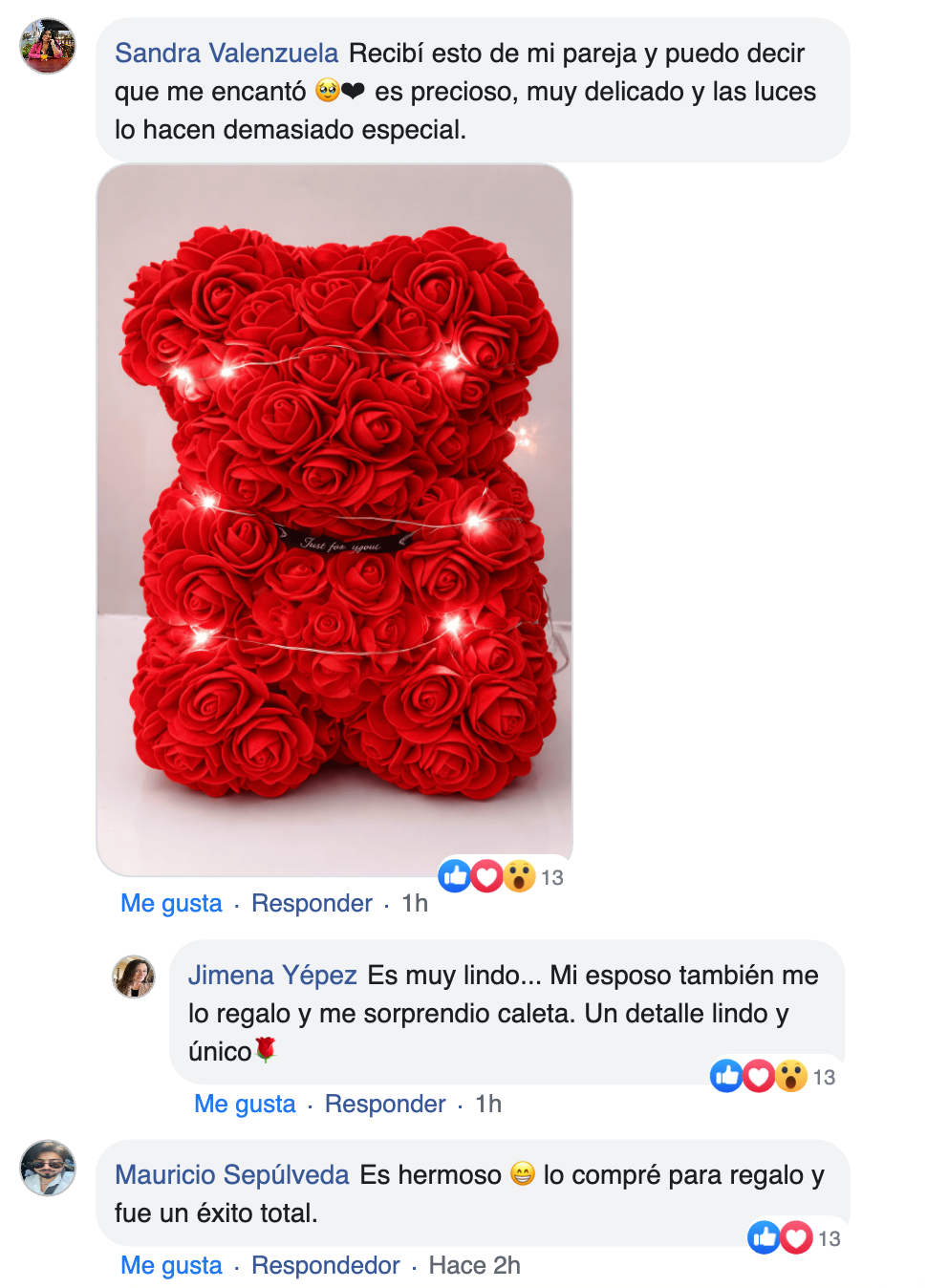Like Mauricio's comment with Me gusta
This screenshot has height=1288, width=927.
point(171,1265)
